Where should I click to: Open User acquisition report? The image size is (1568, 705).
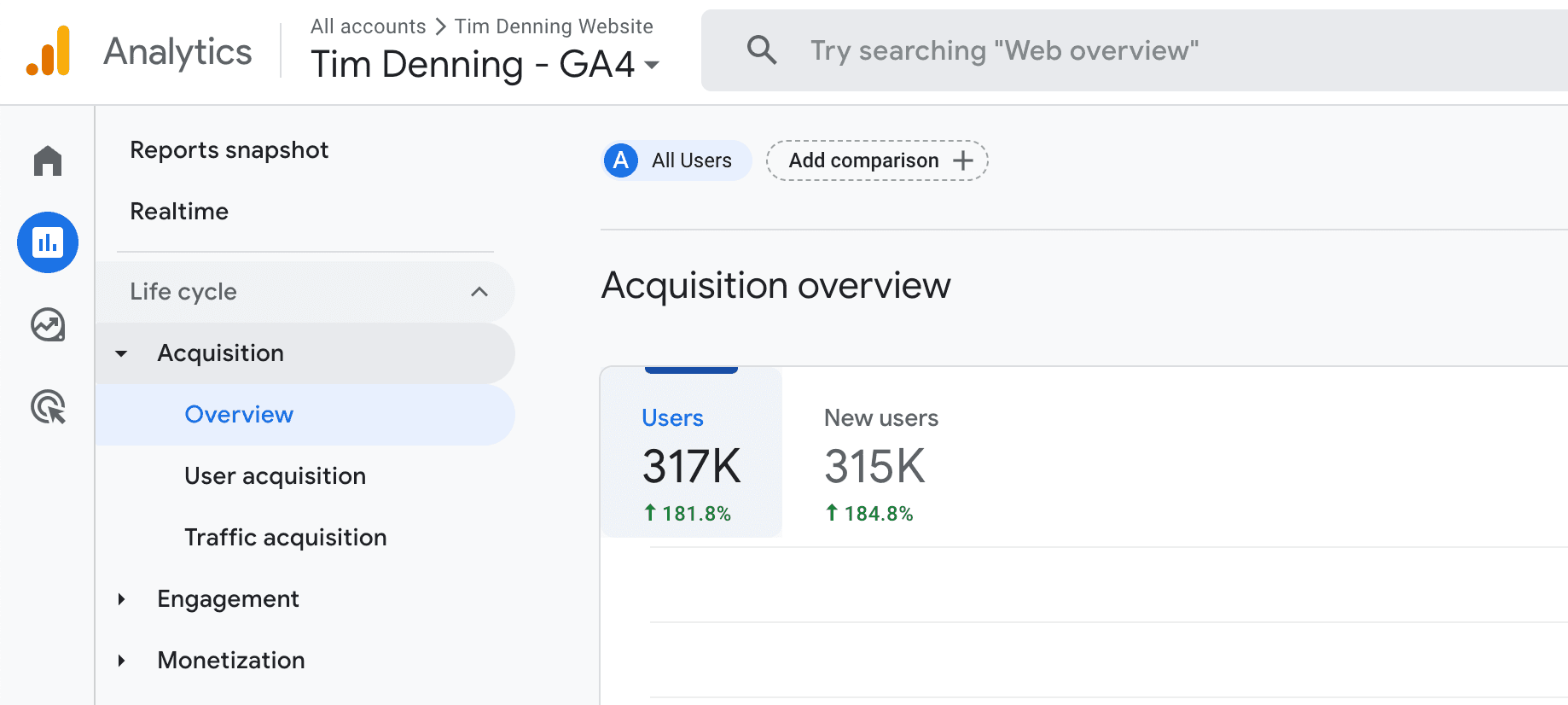(275, 476)
